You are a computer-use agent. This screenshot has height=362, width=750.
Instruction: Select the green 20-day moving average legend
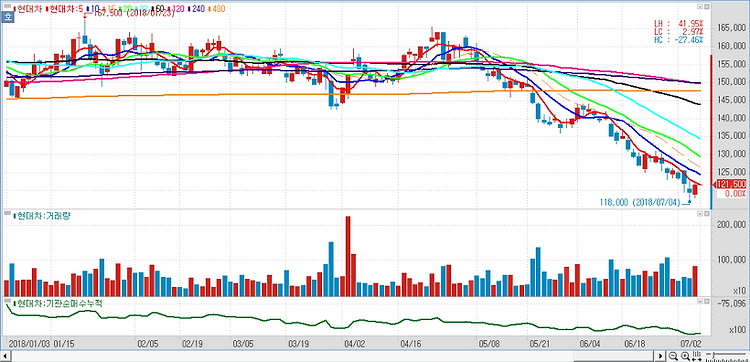point(124,9)
